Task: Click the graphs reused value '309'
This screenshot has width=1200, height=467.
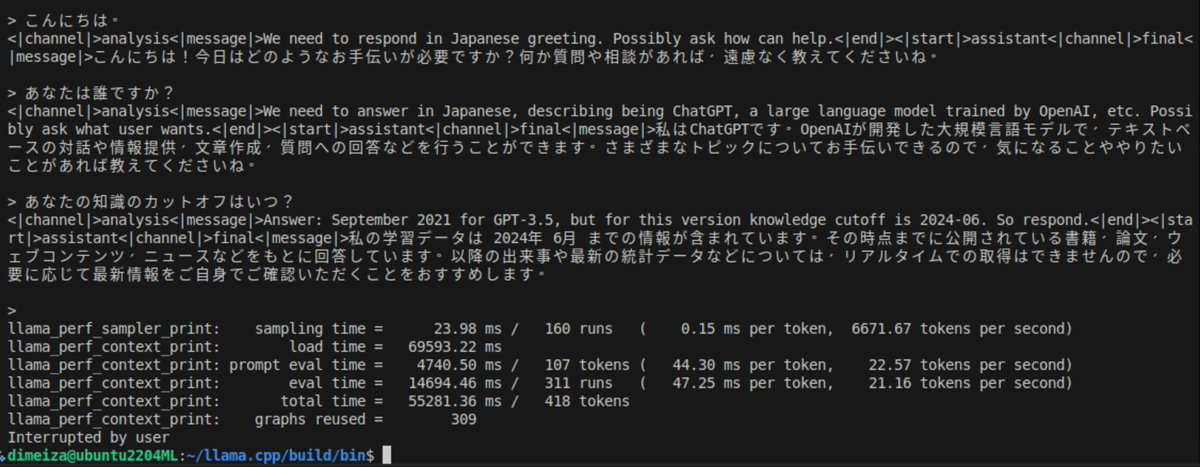Action: (x=463, y=419)
